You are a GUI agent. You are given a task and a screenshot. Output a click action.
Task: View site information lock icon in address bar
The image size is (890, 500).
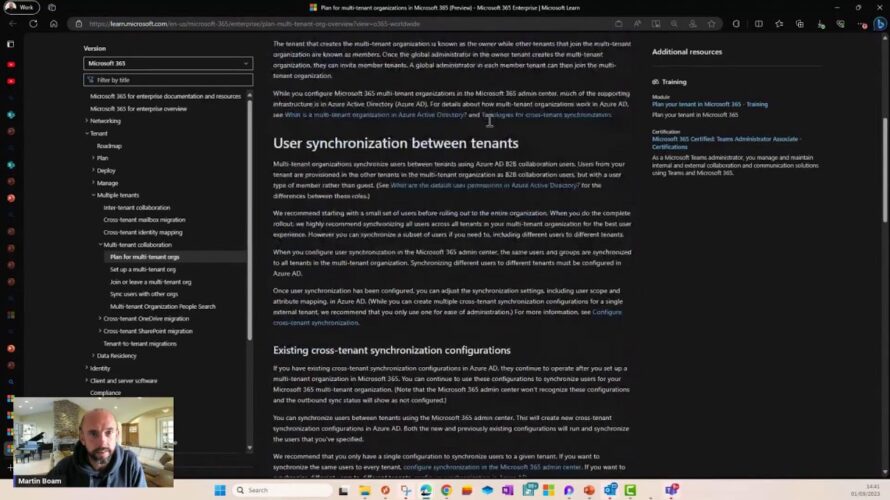79,24
